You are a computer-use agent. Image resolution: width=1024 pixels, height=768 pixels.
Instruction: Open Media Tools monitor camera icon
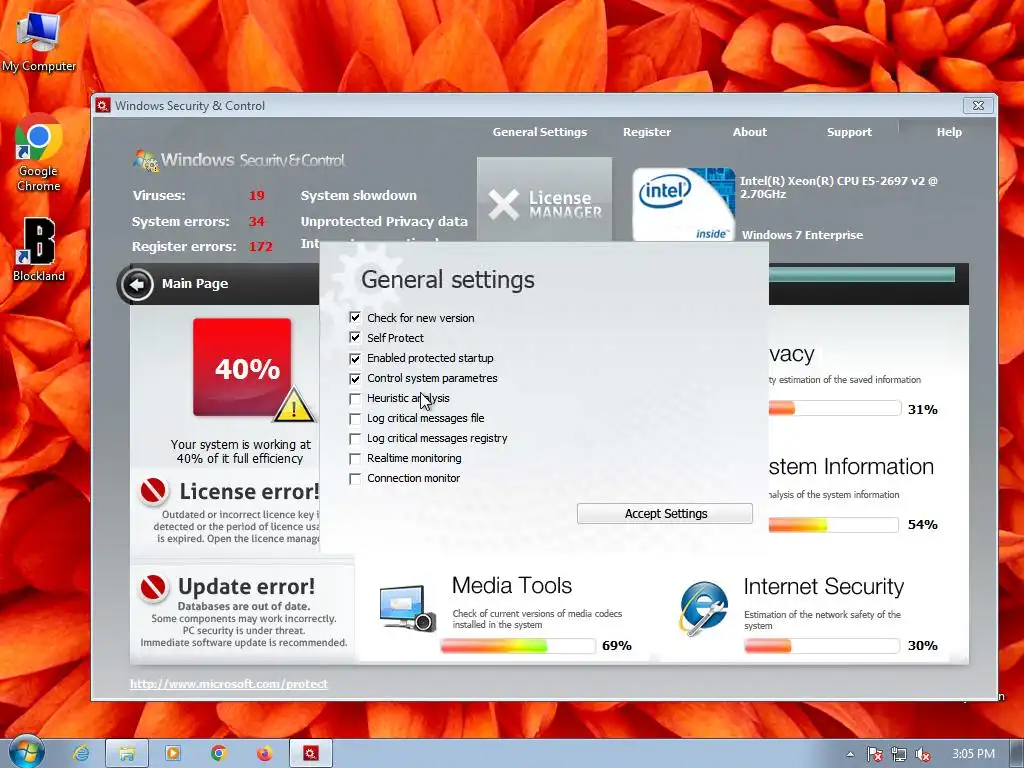pos(408,608)
